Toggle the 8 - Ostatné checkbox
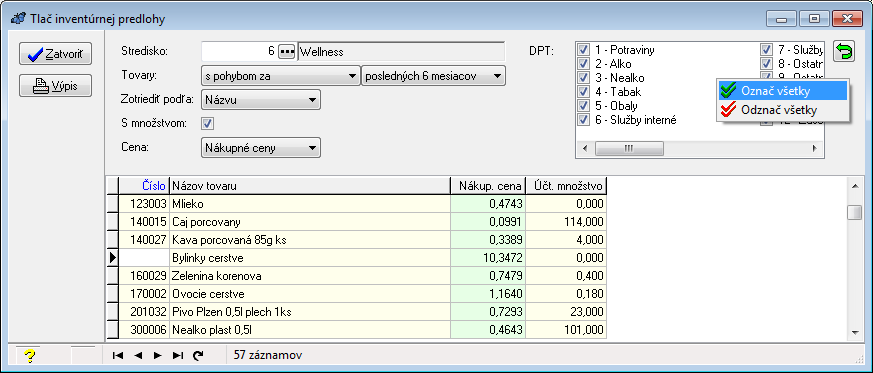The width and height of the screenshot is (873, 373). 766,63
